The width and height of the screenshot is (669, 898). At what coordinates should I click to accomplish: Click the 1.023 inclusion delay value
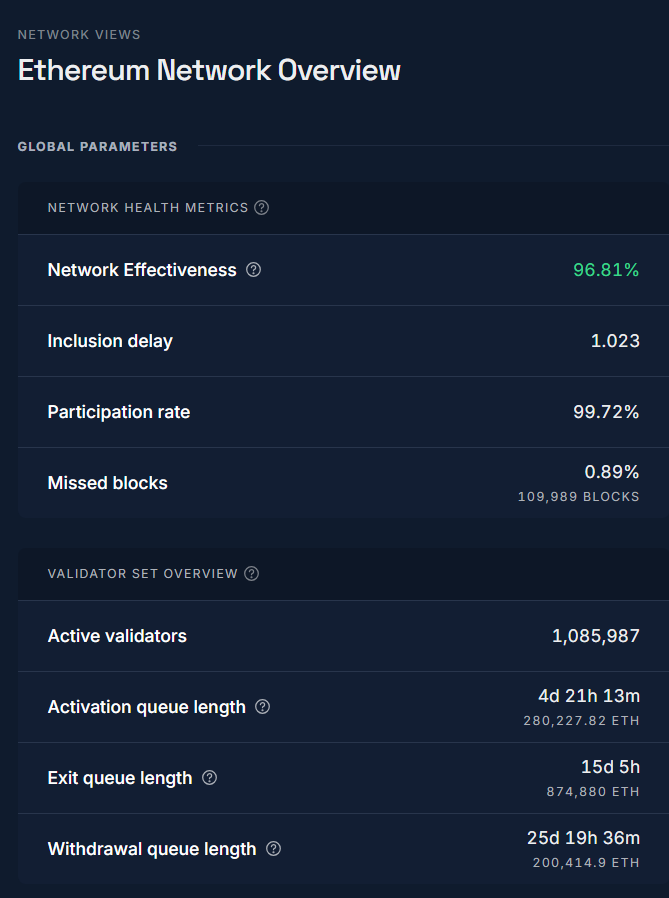pyautogui.click(x=615, y=341)
